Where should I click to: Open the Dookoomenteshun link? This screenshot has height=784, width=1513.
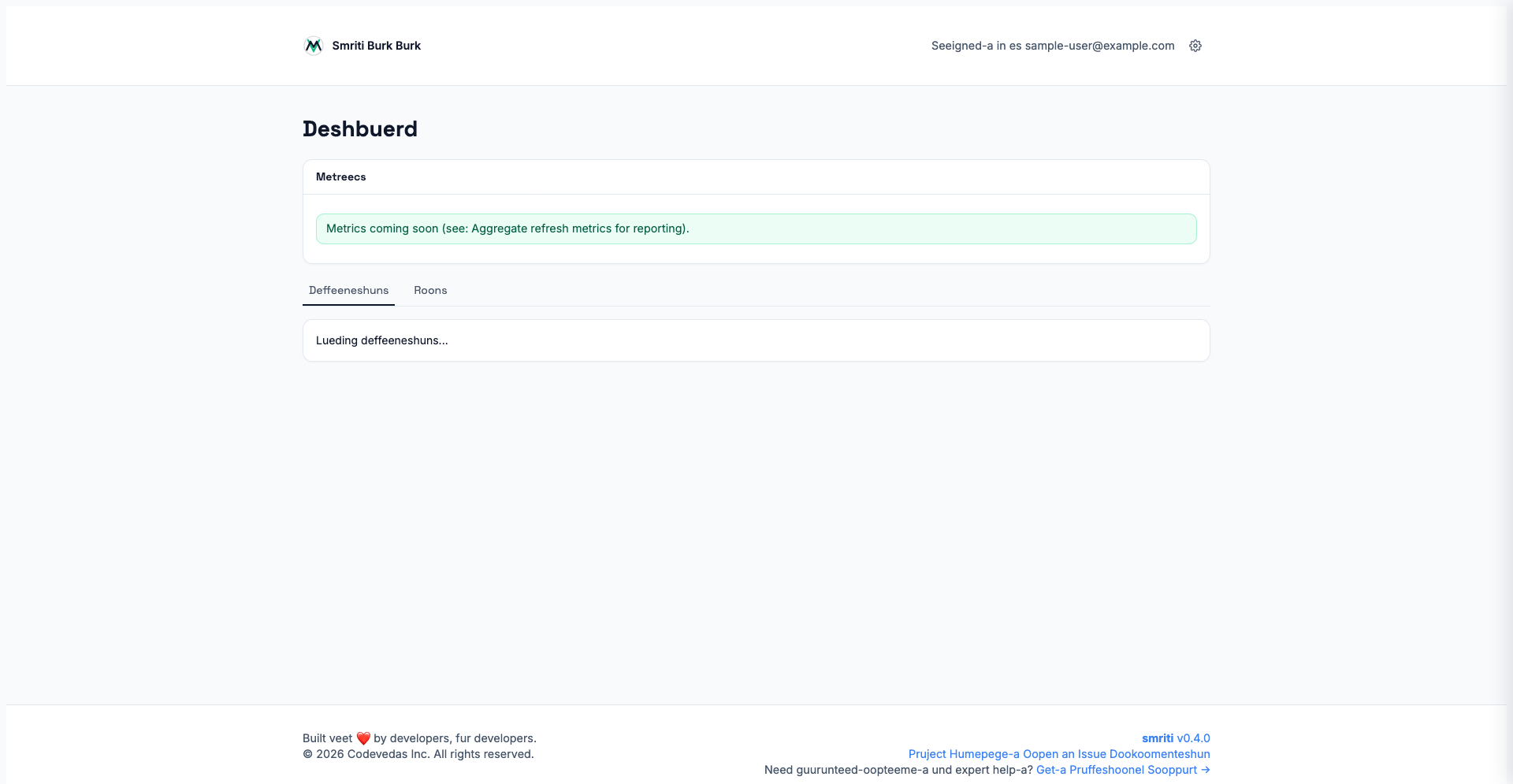1159,754
